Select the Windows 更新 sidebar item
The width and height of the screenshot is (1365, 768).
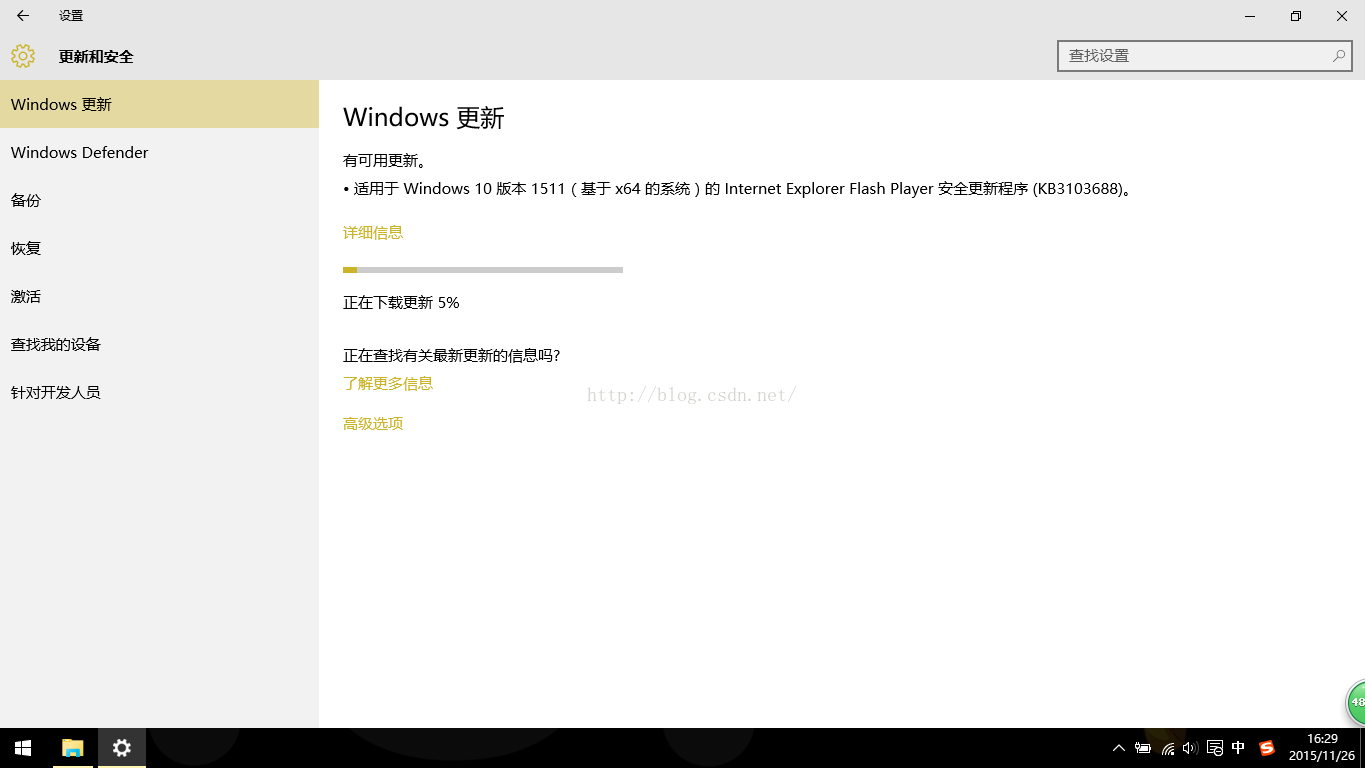159,104
